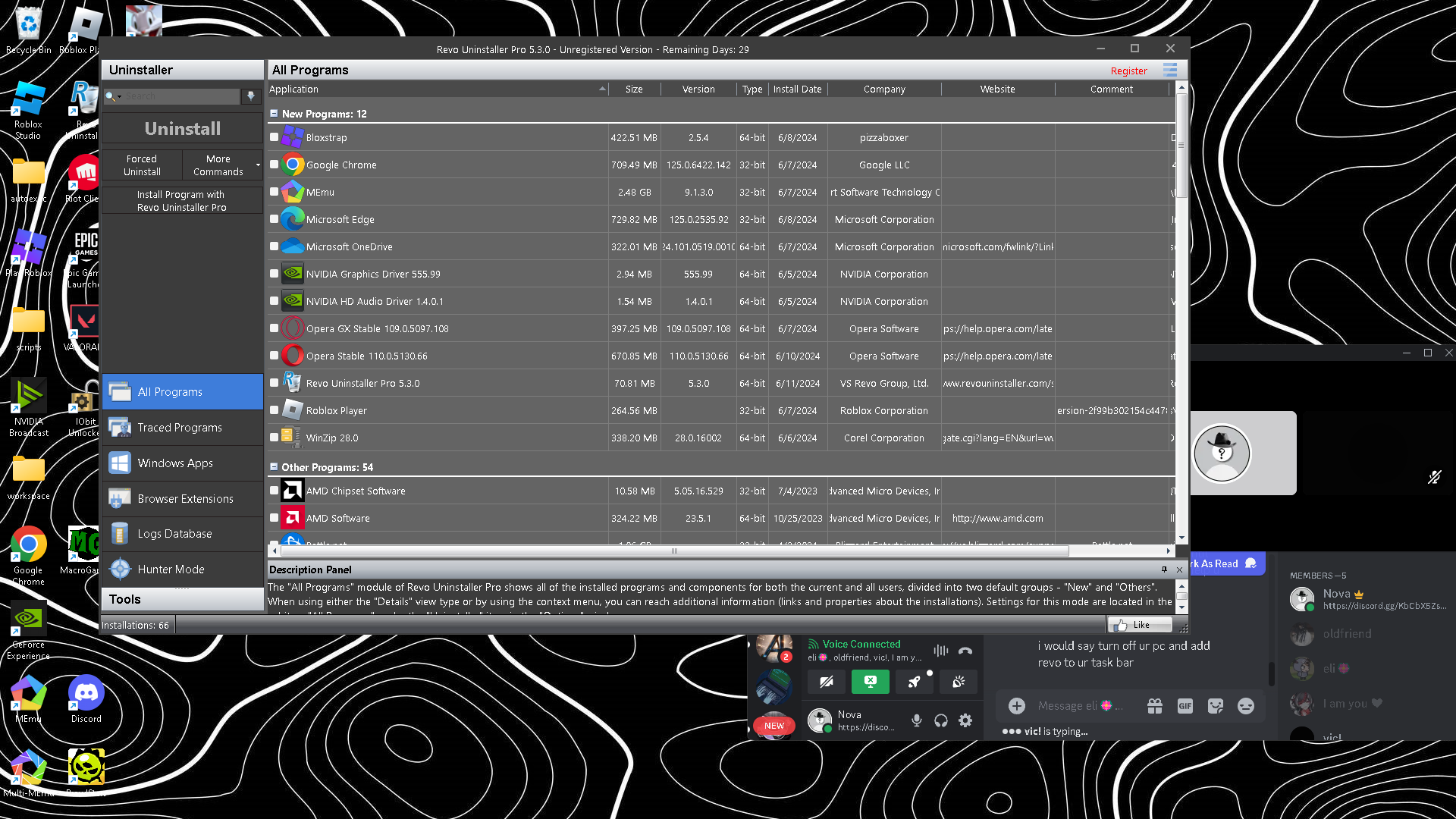Image resolution: width=1456 pixels, height=819 pixels.
Task: Click the red Register link
Action: coord(1128,71)
